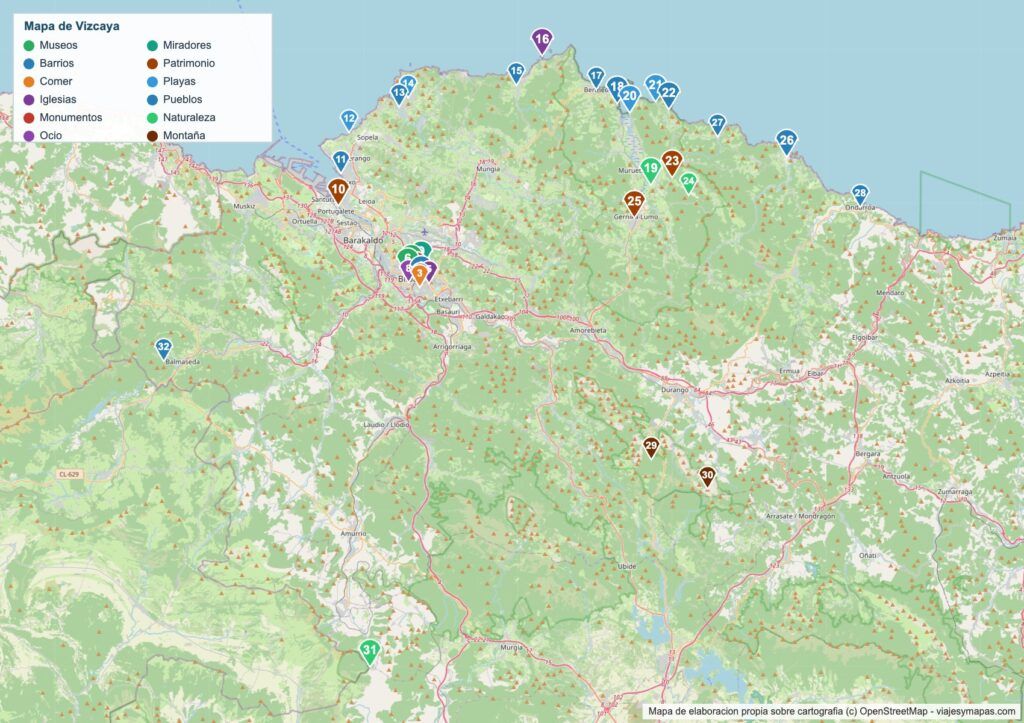This screenshot has width=1024, height=723.
Task: Click orange map marker number 3 in Bilbao
Action: [x=420, y=273]
